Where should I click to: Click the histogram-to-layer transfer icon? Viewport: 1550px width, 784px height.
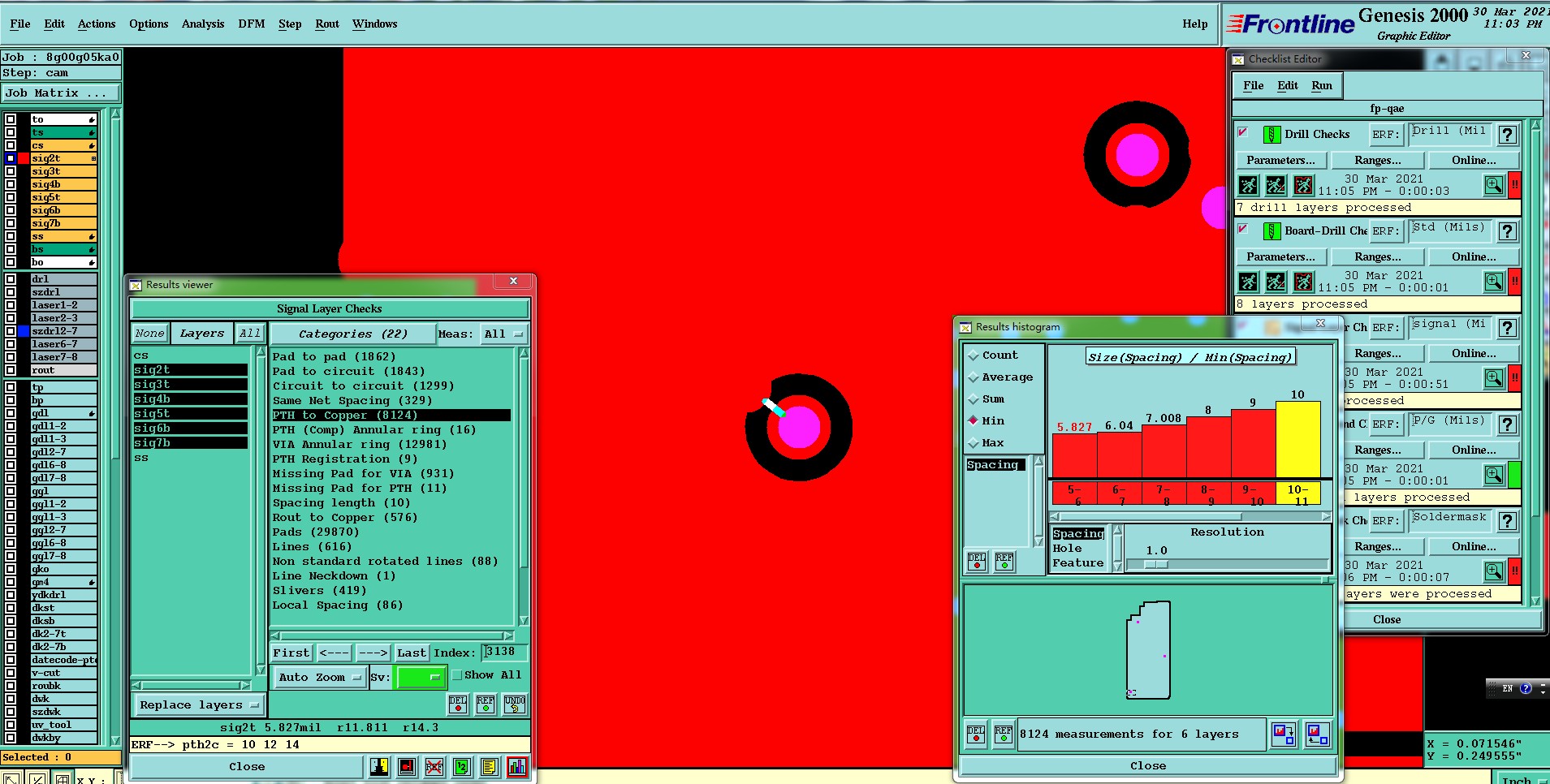(1284, 734)
